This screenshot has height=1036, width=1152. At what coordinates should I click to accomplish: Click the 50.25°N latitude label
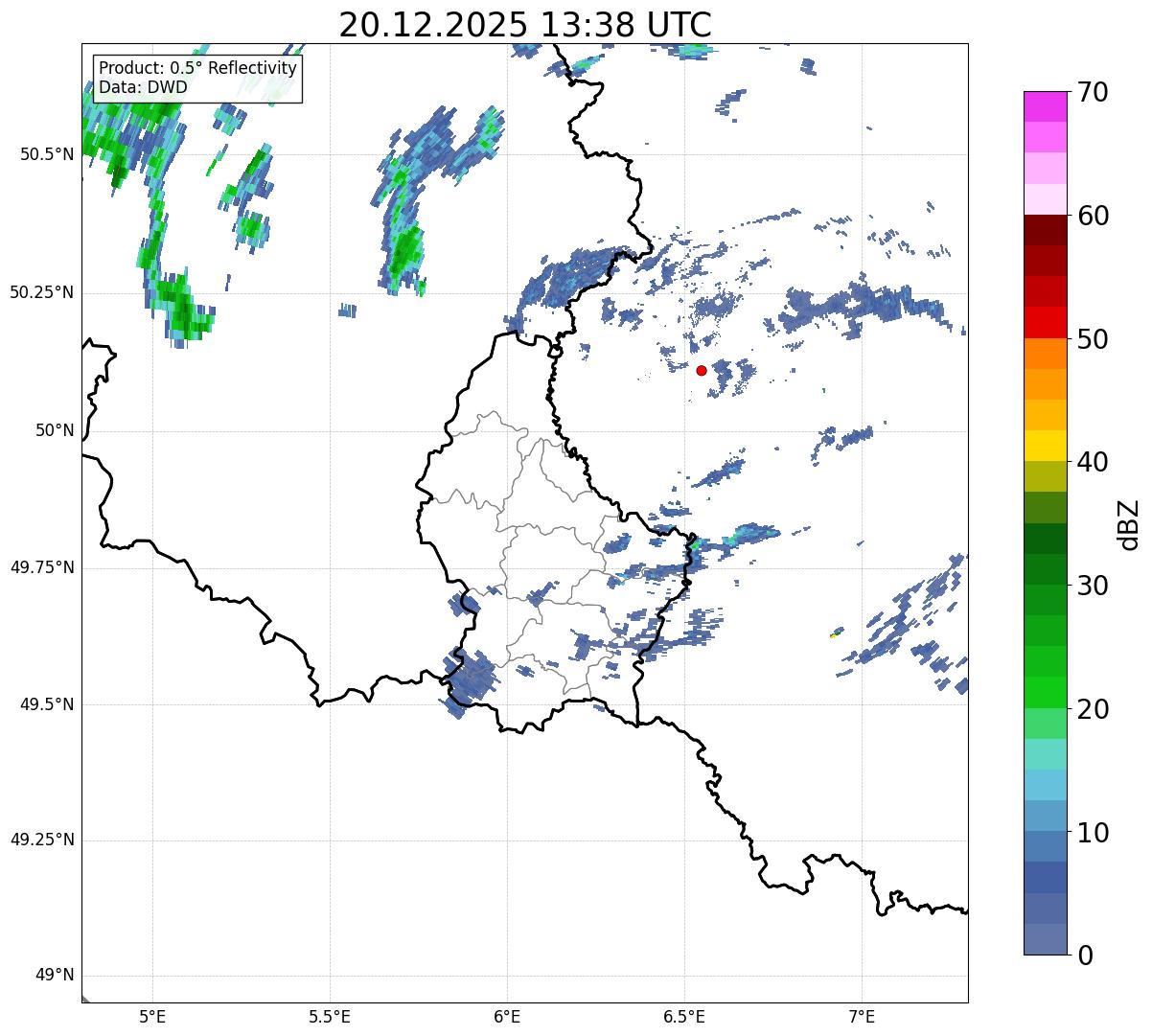41,292
